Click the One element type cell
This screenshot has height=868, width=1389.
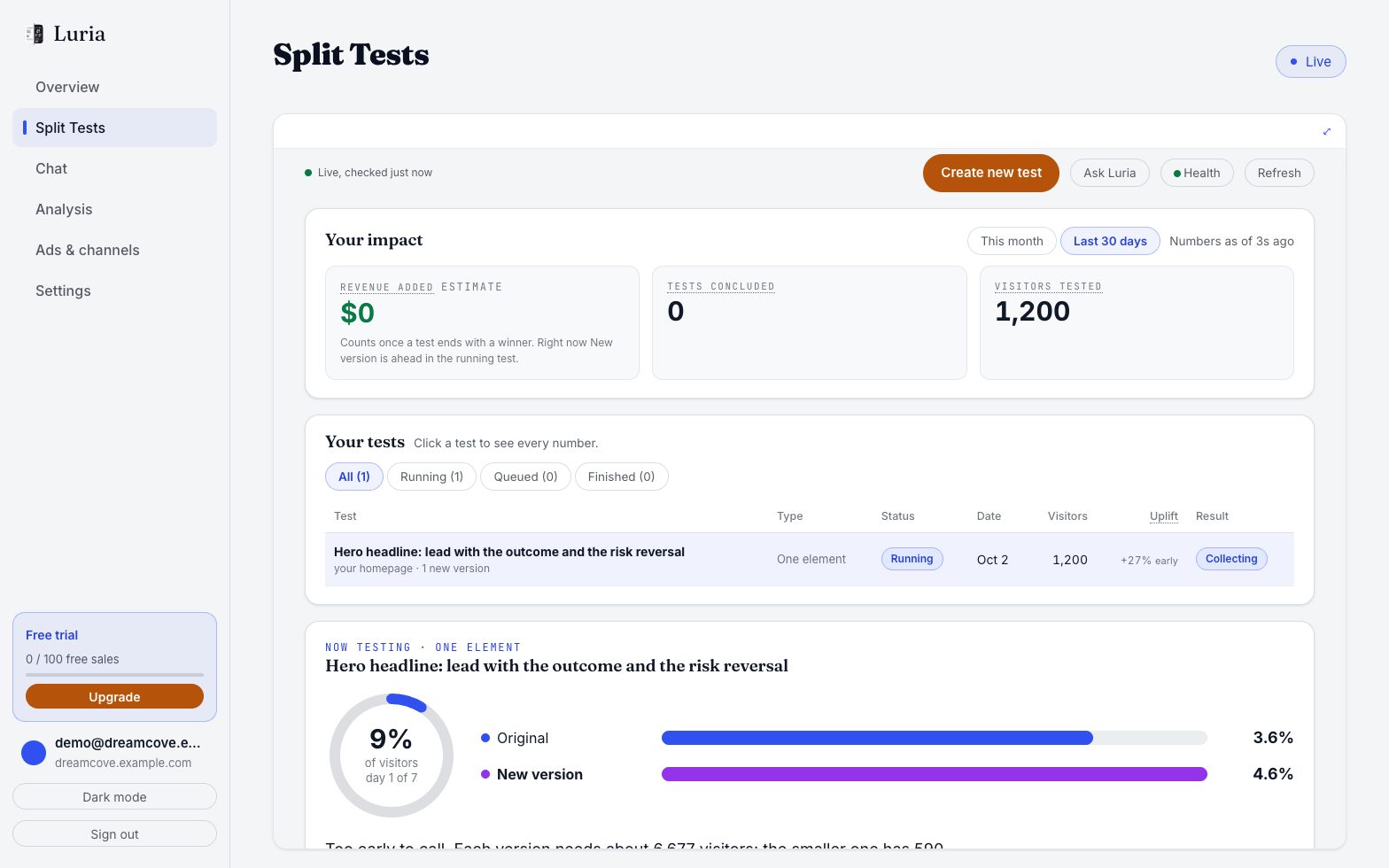(811, 559)
